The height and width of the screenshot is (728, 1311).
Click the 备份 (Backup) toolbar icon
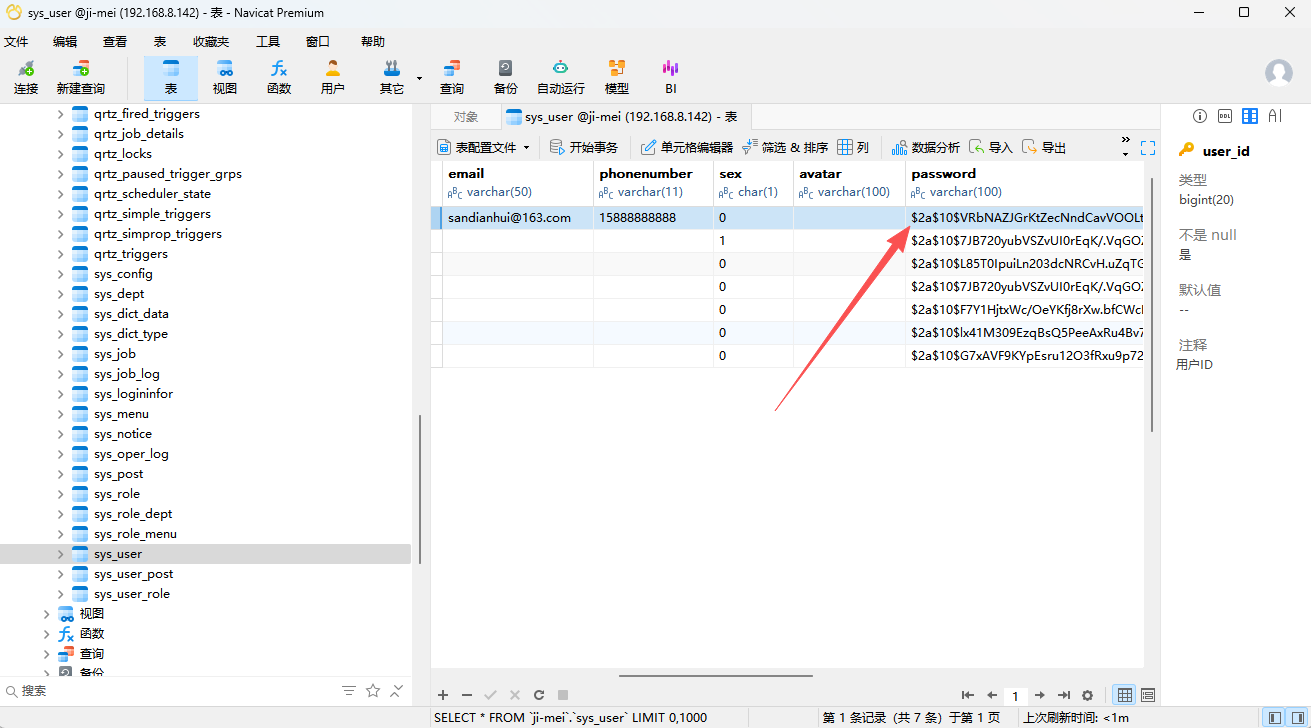[x=506, y=78]
